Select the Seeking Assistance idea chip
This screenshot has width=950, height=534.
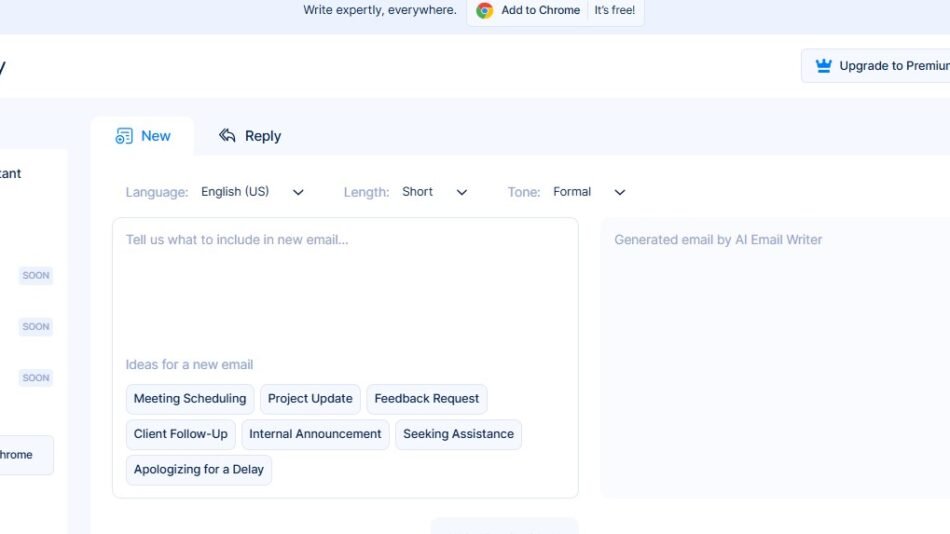pos(458,434)
